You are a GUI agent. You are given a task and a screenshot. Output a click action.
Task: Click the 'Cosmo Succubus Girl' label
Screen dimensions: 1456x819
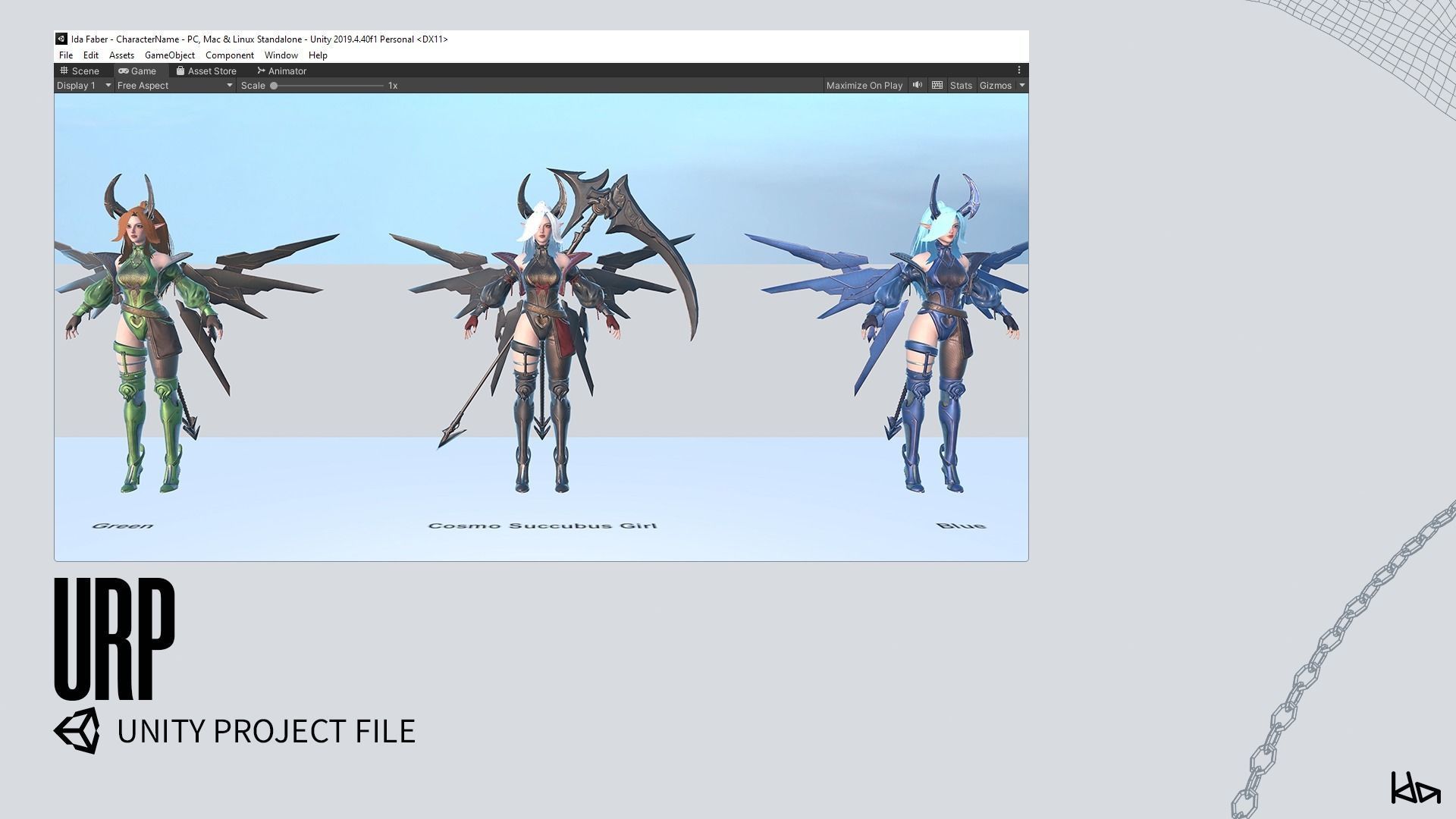pyautogui.click(x=542, y=526)
